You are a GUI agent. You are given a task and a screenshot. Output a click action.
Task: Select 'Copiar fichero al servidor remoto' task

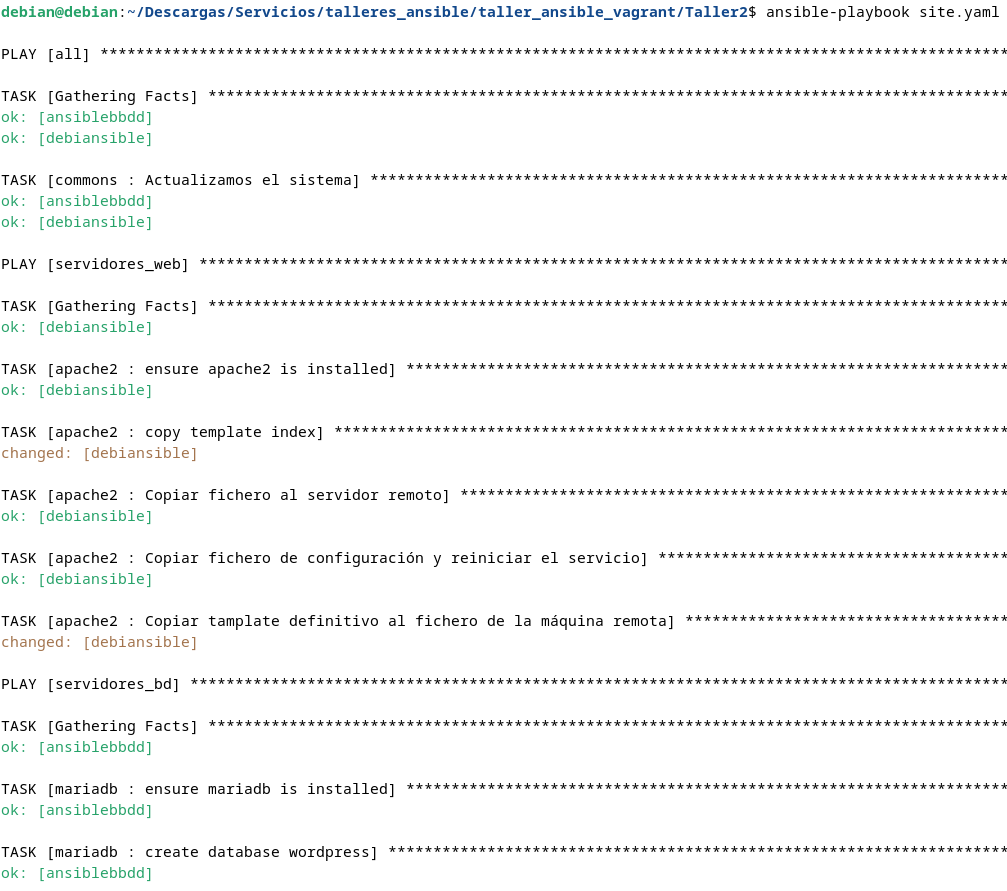pyautogui.click(x=225, y=495)
